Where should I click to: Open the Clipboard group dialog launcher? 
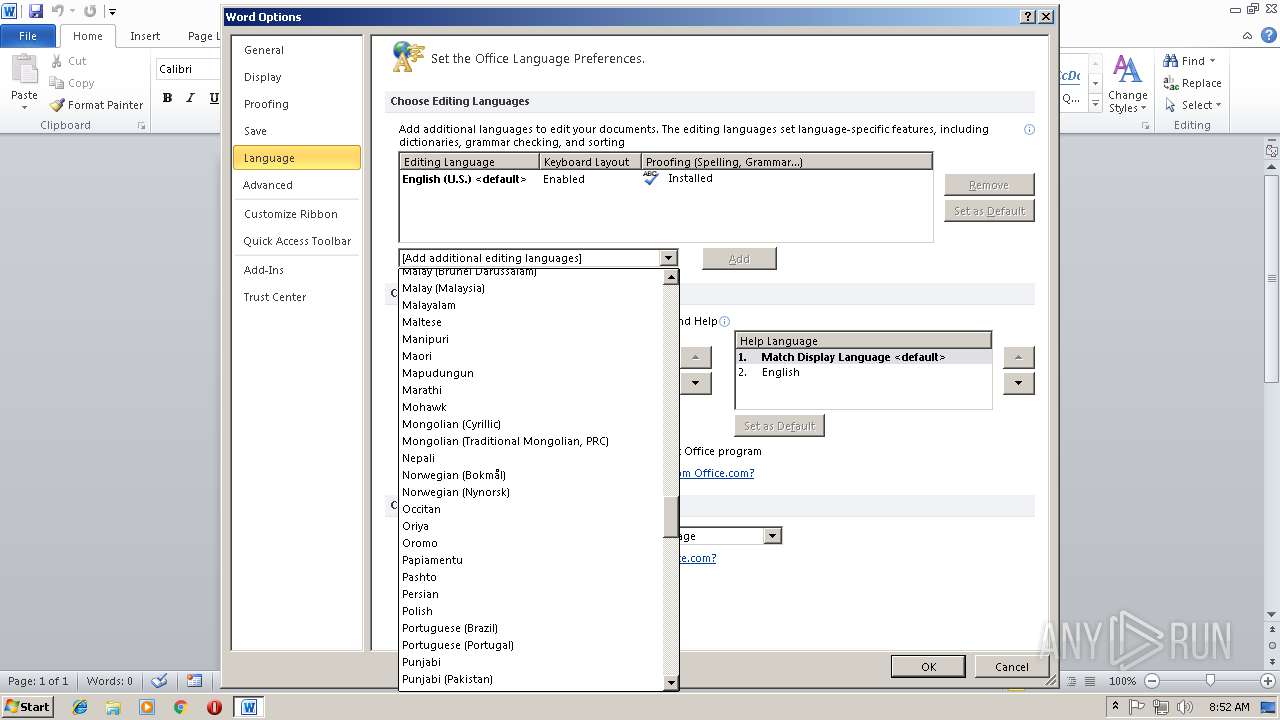click(x=141, y=126)
